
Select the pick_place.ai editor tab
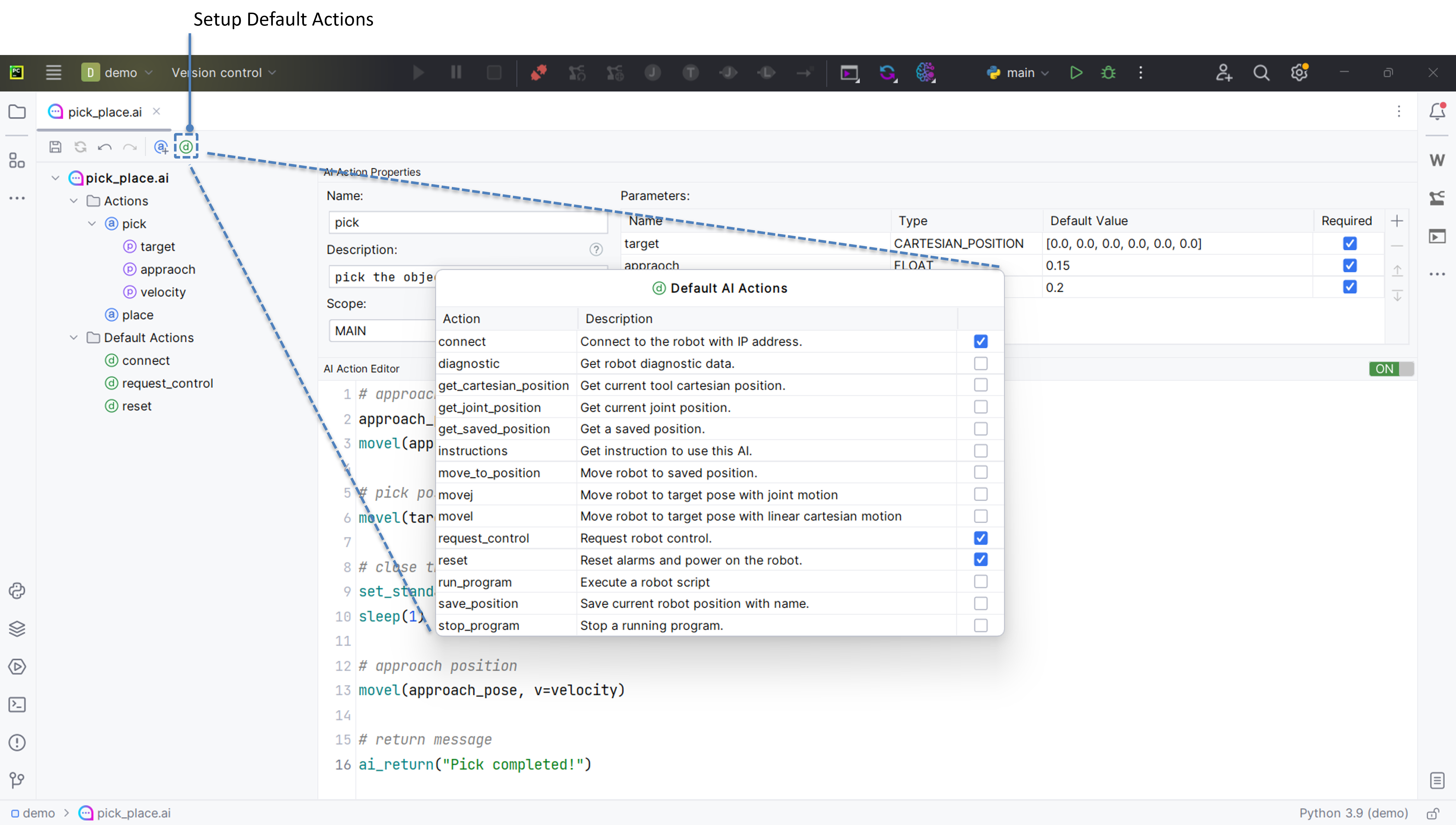tap(104, 112)
